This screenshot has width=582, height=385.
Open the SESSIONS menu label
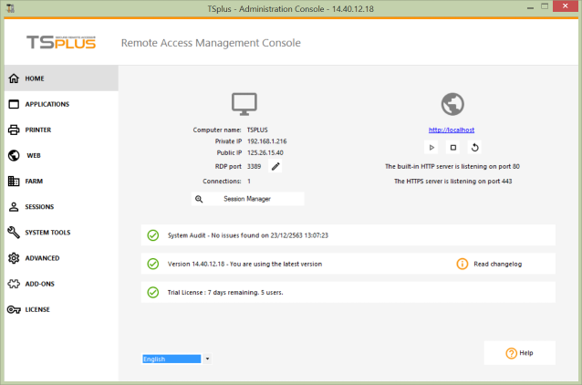tap(39, 206)
